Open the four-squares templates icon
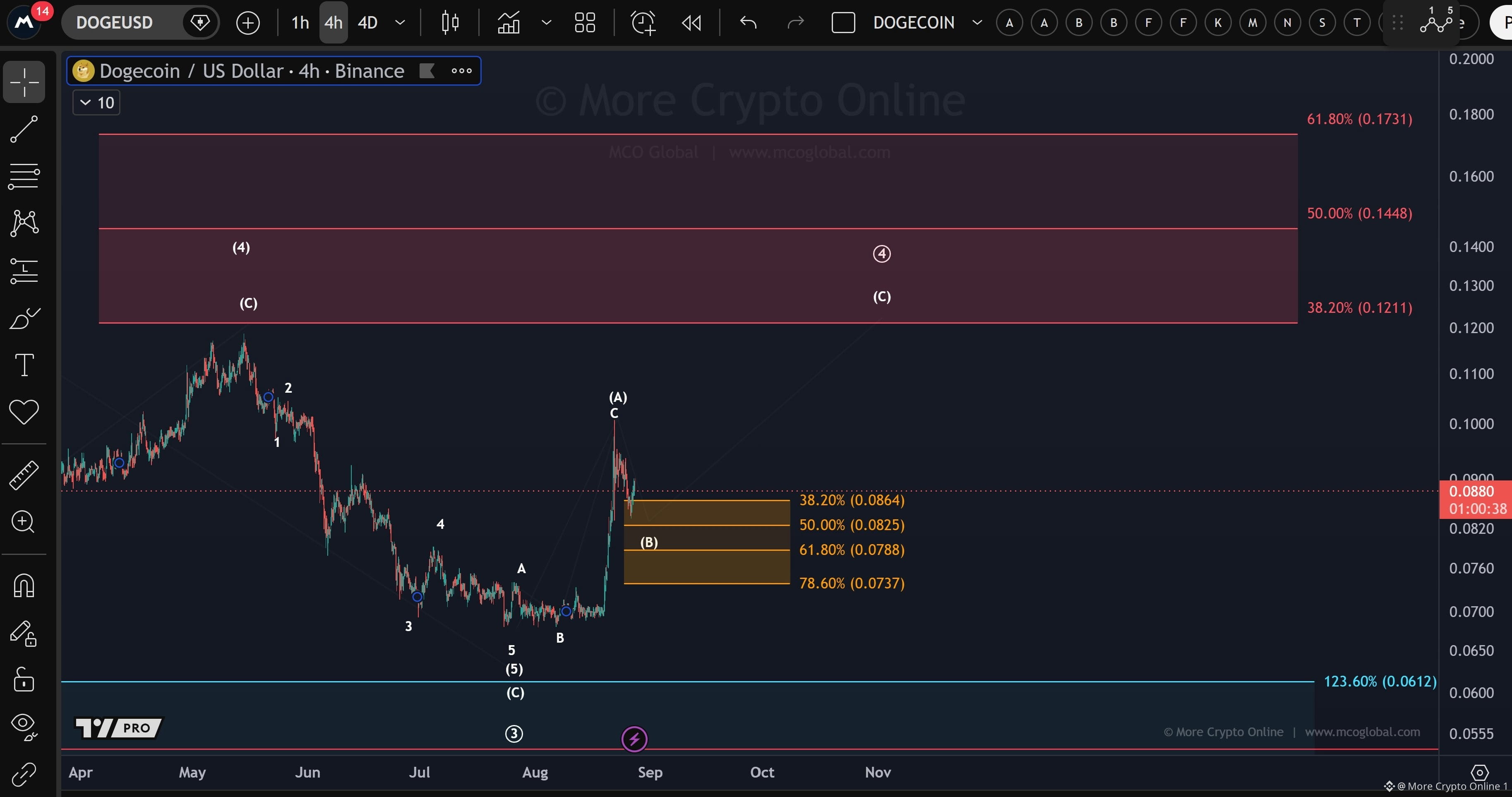Viewport: 1512px width, 797px height. pos(585,23)
